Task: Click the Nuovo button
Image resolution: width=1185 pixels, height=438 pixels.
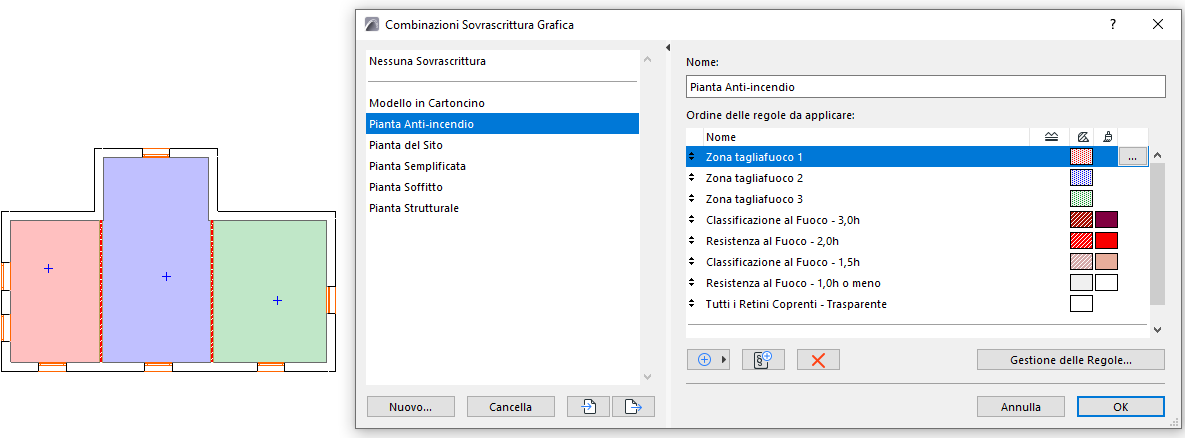Action: coord(410,407)
